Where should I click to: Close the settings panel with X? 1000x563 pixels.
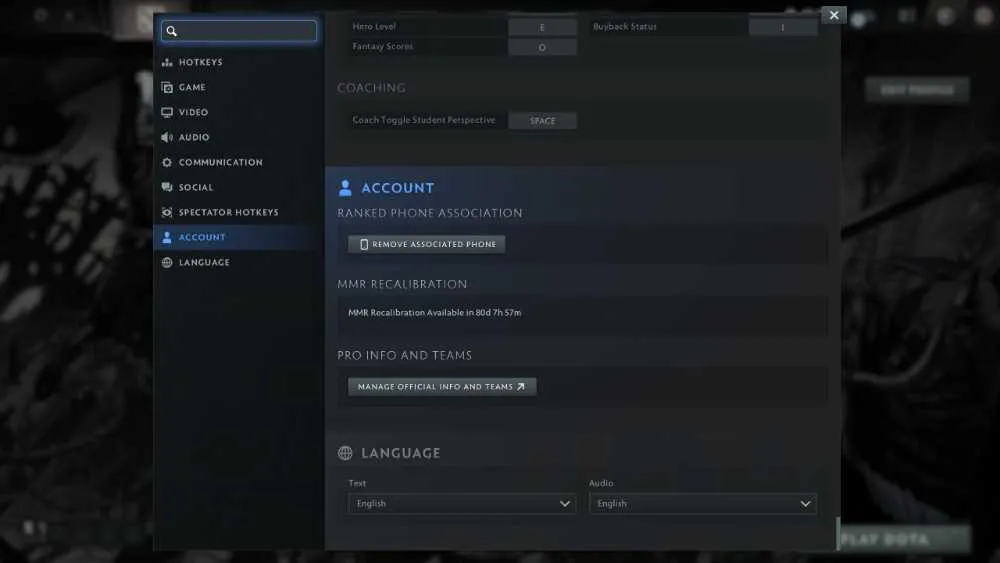834,15
